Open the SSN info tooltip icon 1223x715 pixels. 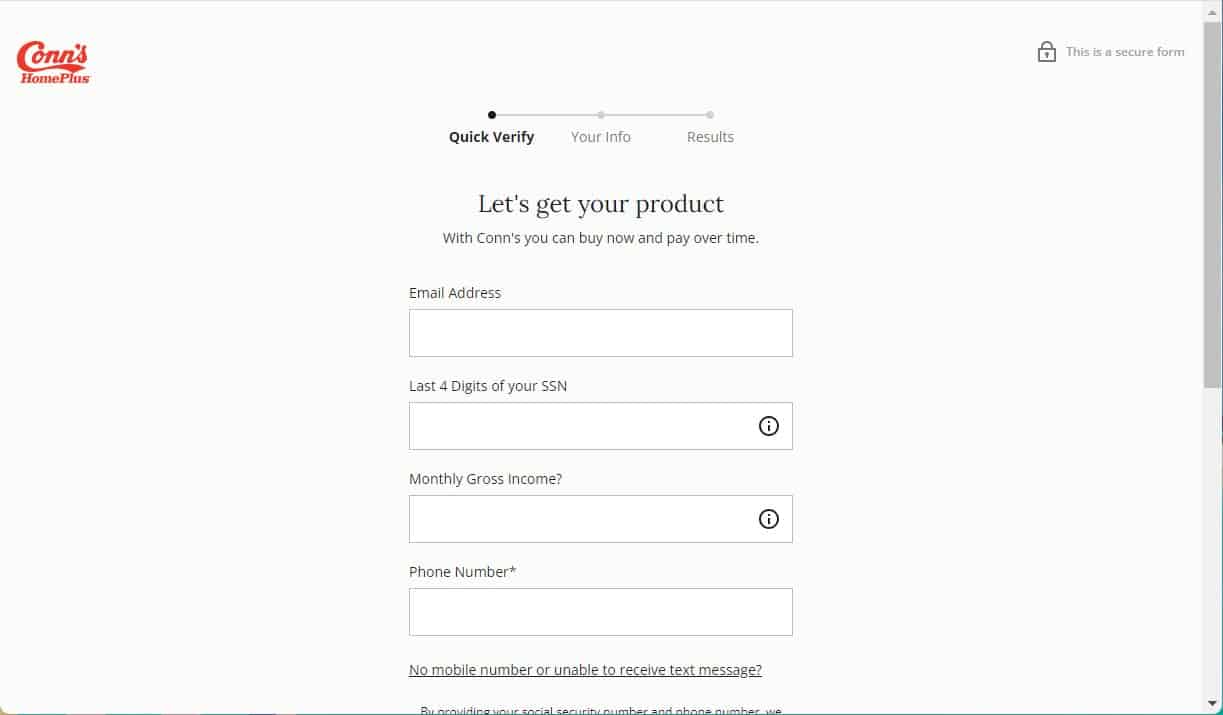(768, 425)
